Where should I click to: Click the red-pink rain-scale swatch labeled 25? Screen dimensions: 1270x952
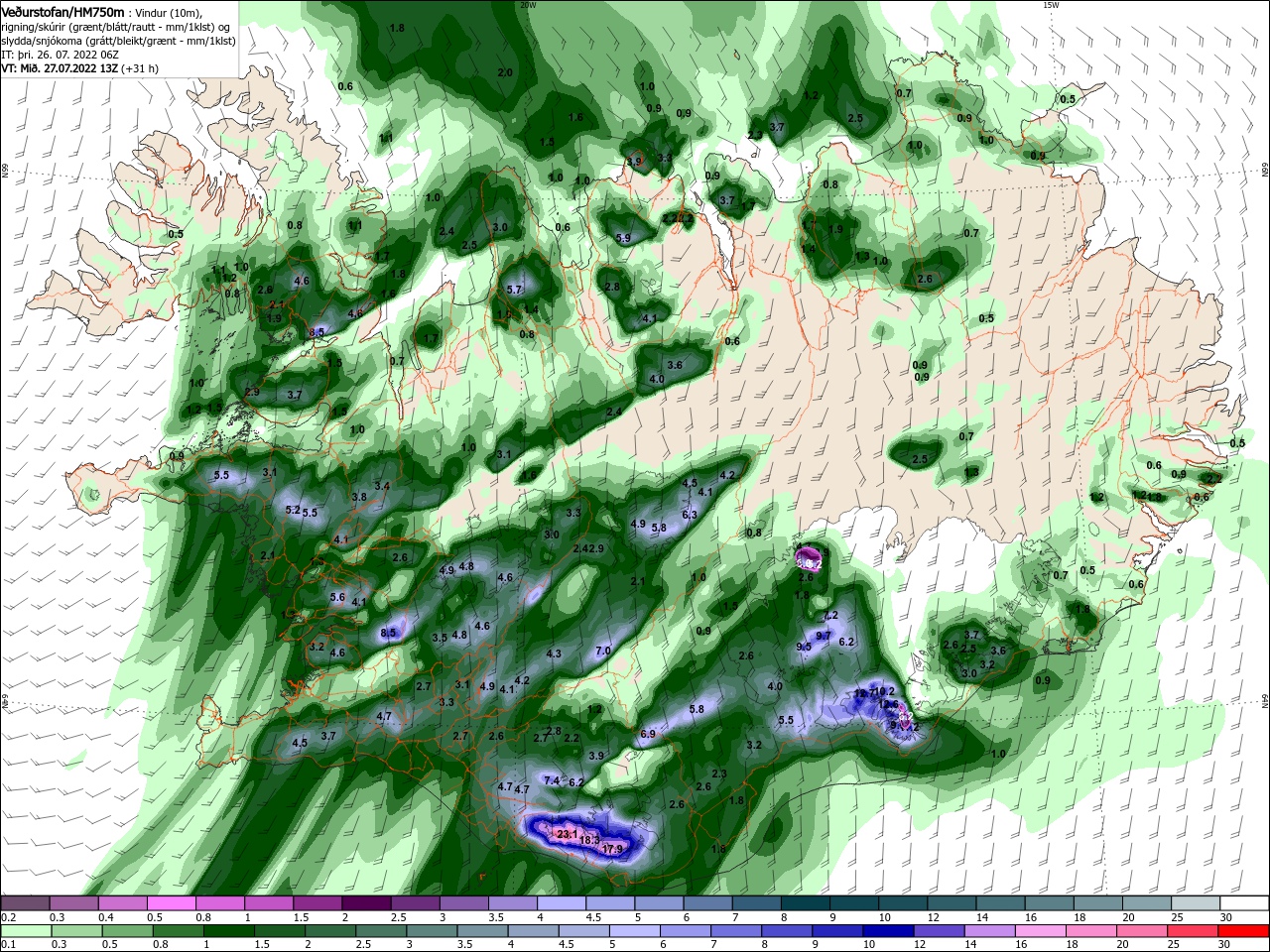1191,931
